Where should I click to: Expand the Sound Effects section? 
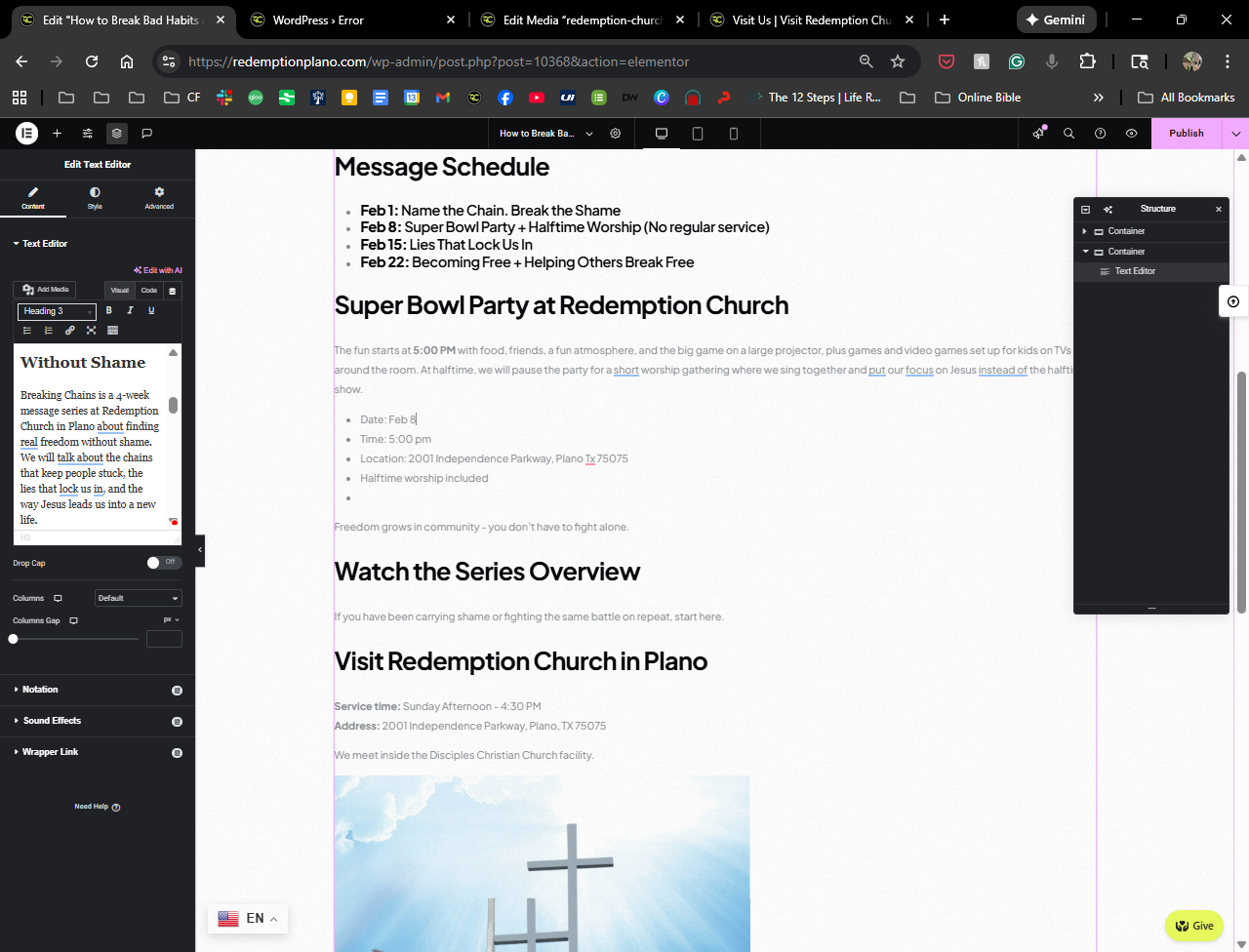tap(52, 721)
